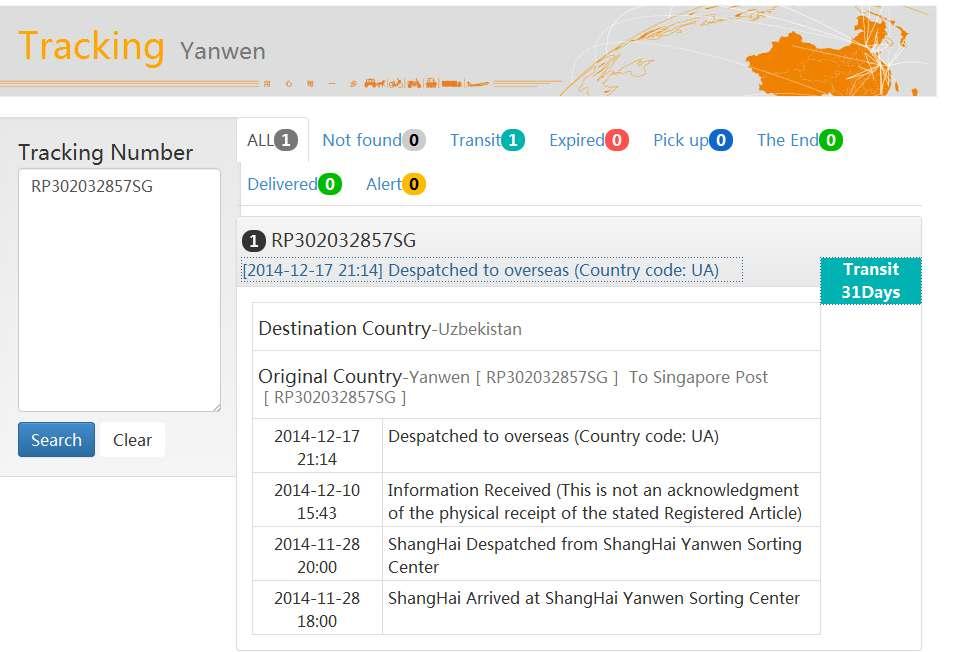Switch to the Transit tab

[x=487, y=140]
